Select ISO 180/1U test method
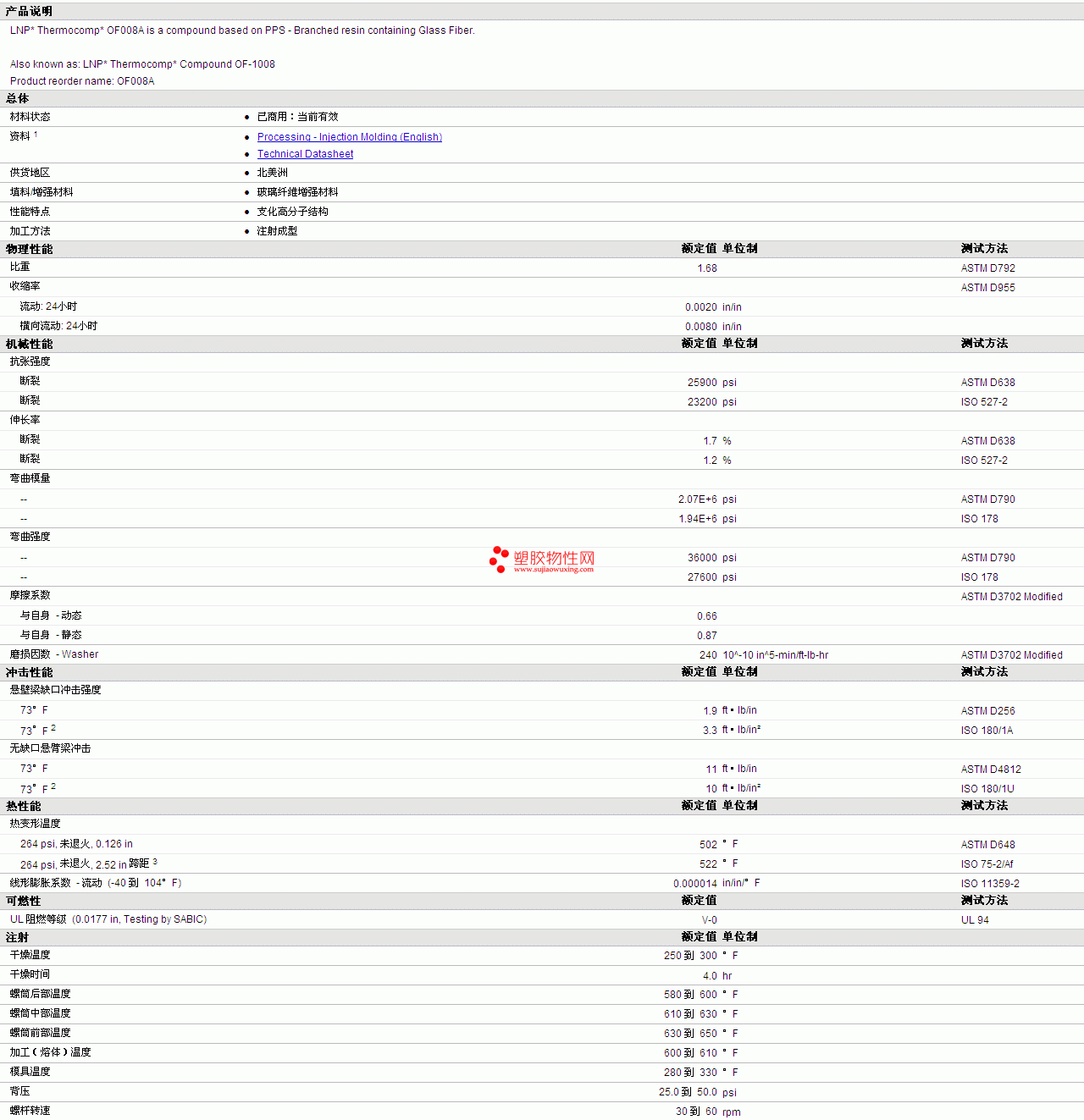This screenshot has width=1084, height=1120. [x=987, y=789]
